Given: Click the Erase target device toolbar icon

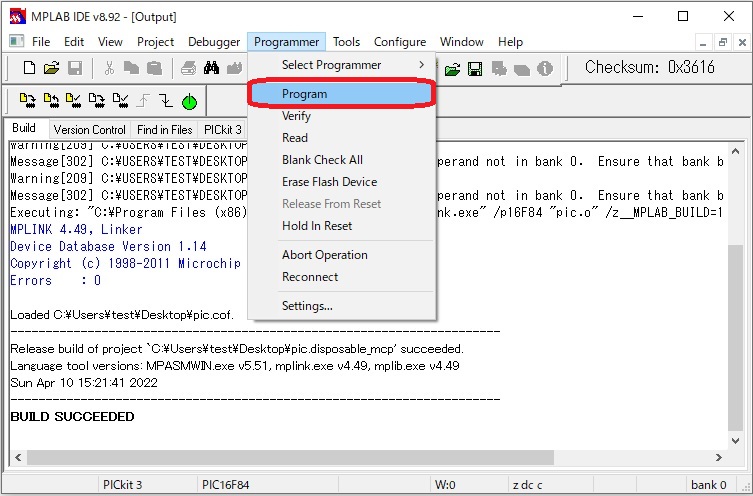Looking at the screenshot, I should coord(97,101).
